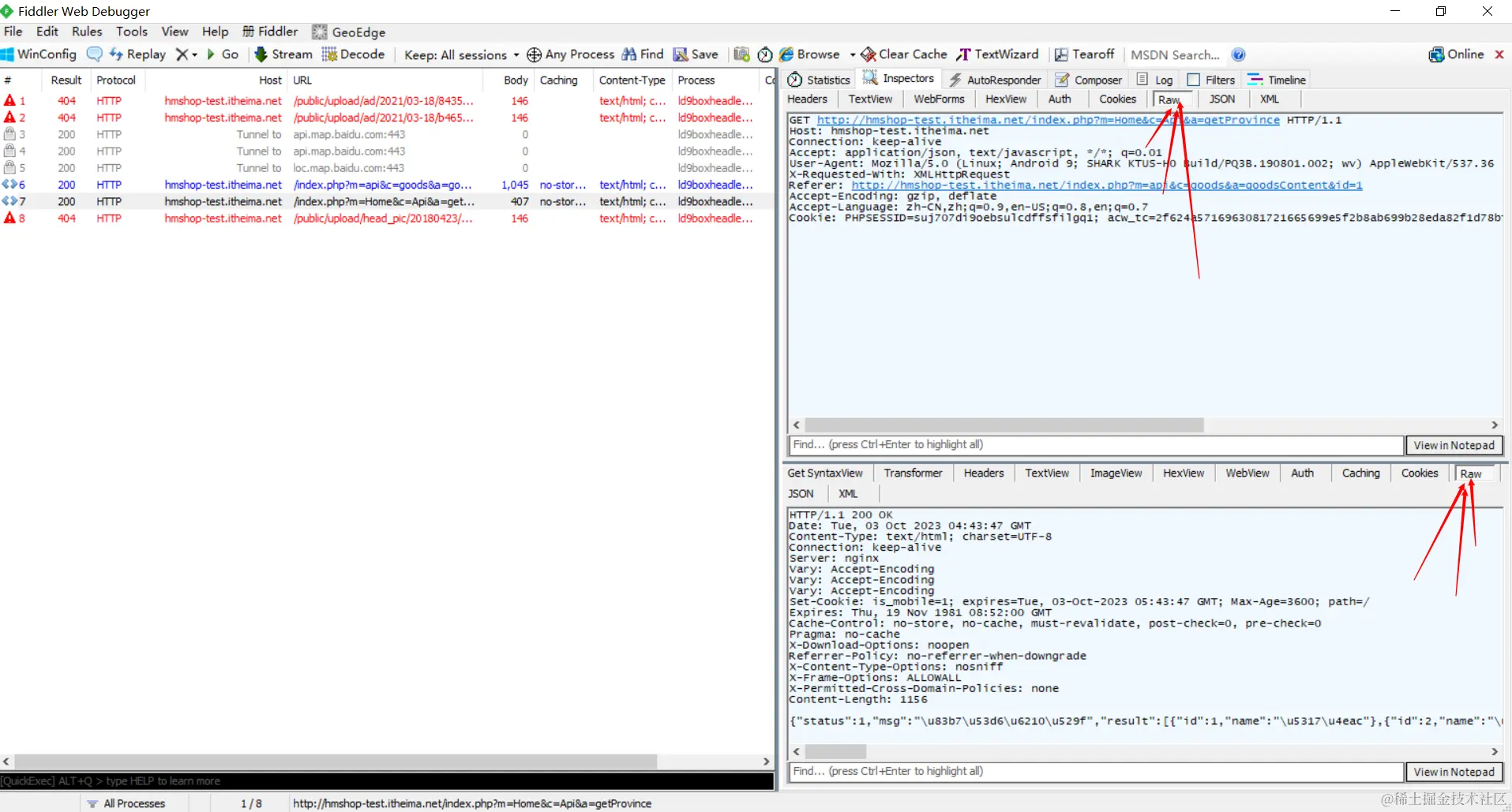Viewport: 1512px width, 812px height.
Task: Sort sessions by Result column header
Action: pyautogui.click(x=66, y=80)
